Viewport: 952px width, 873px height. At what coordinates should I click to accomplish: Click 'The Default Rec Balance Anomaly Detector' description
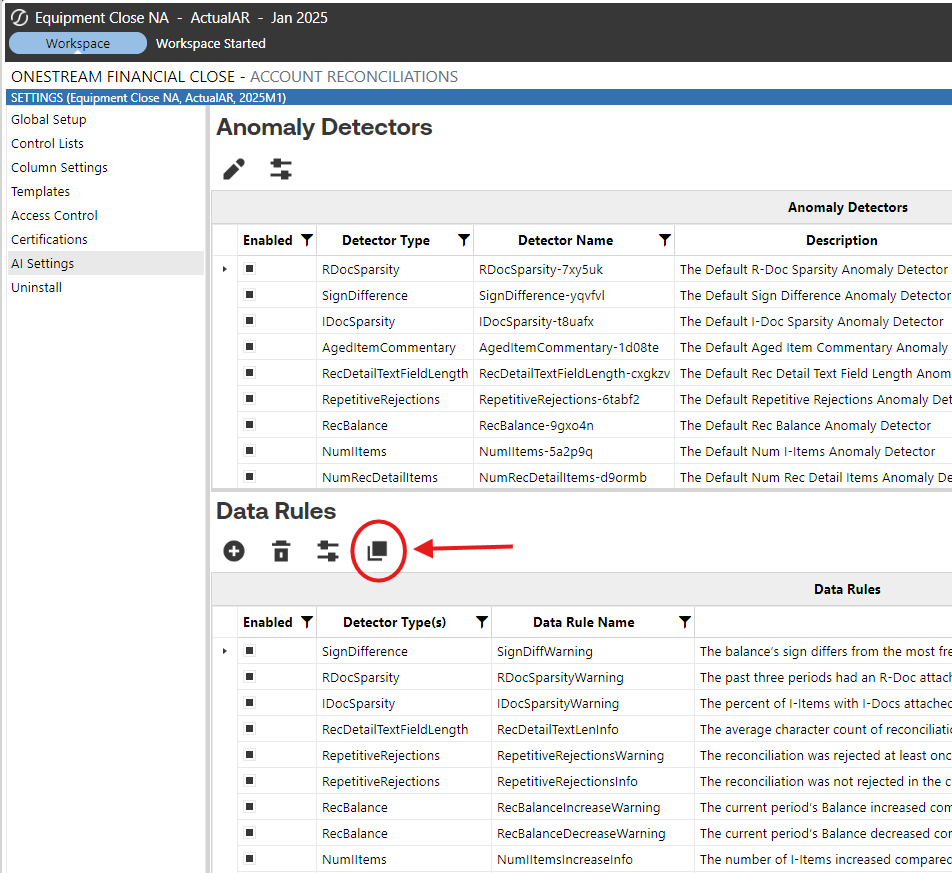pos(805,426)
